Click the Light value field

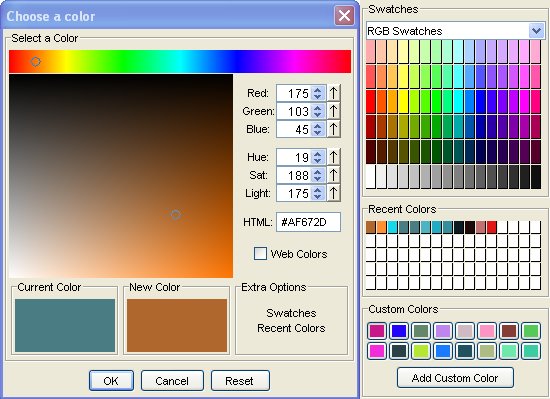(x=294, y=193)
